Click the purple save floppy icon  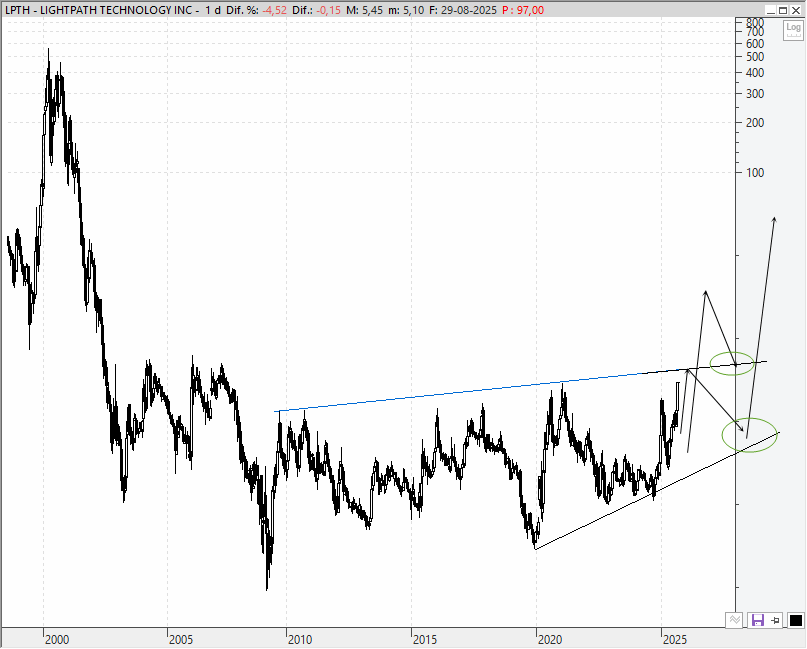758,620
